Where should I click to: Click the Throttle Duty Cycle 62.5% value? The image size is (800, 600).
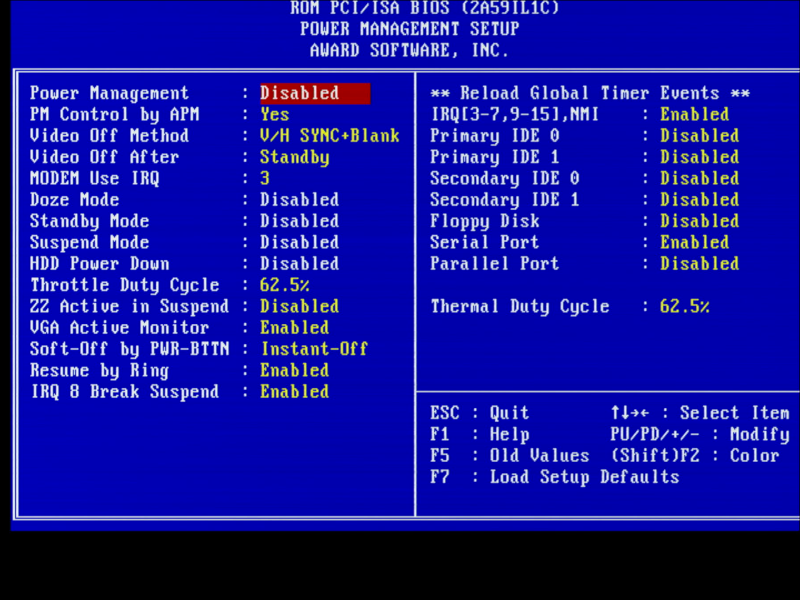coord(285,285)
